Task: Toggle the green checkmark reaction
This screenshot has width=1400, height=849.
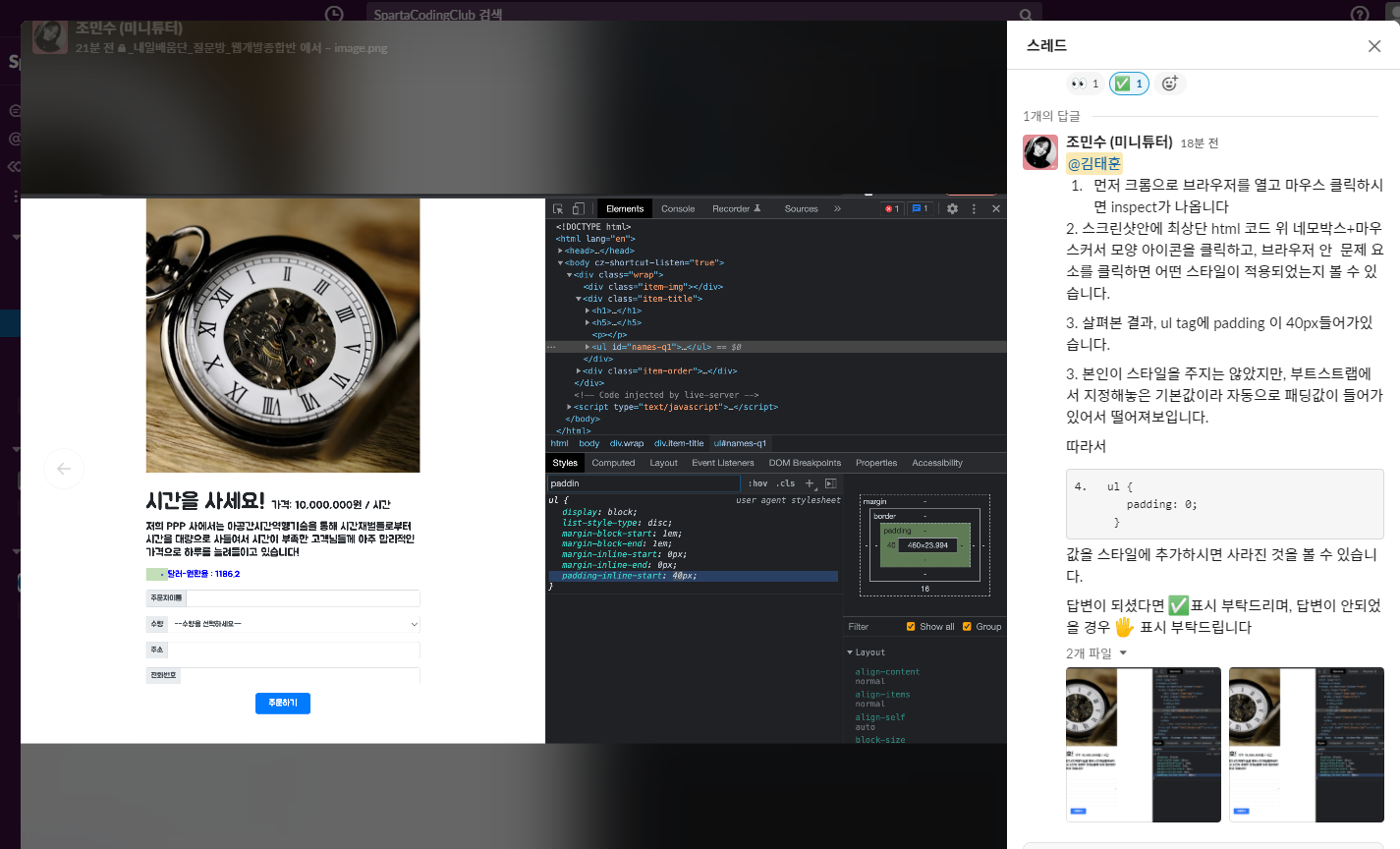Action: click(1129, 84)
